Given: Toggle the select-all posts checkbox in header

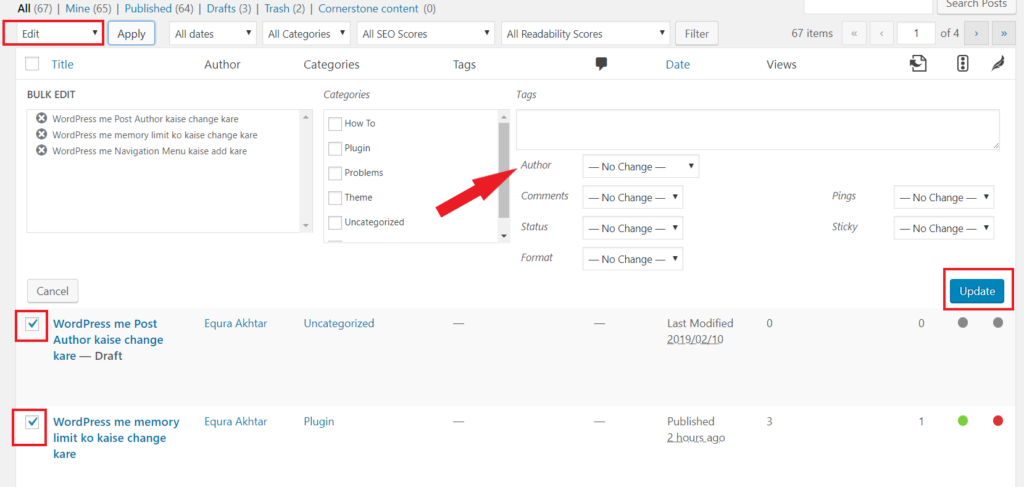Looking at the screenshot, I should 32,64.
